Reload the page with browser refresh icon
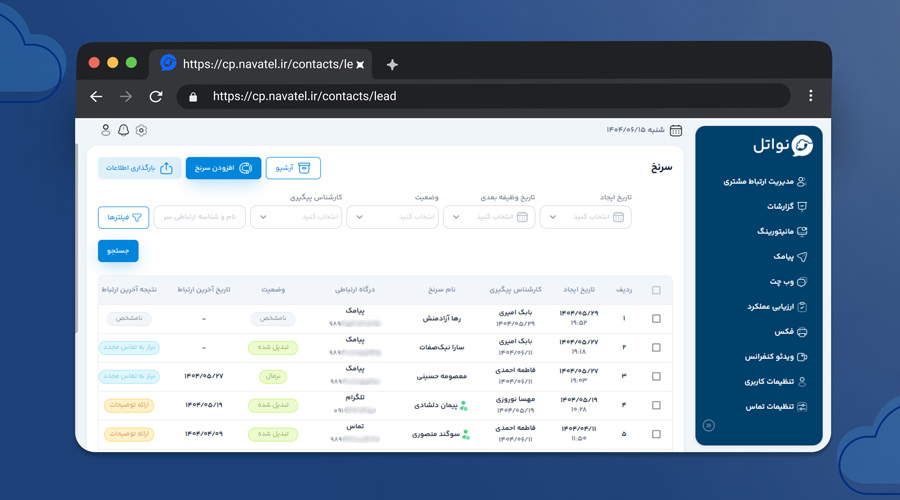The image size is (900, 500). click(156, 96)
